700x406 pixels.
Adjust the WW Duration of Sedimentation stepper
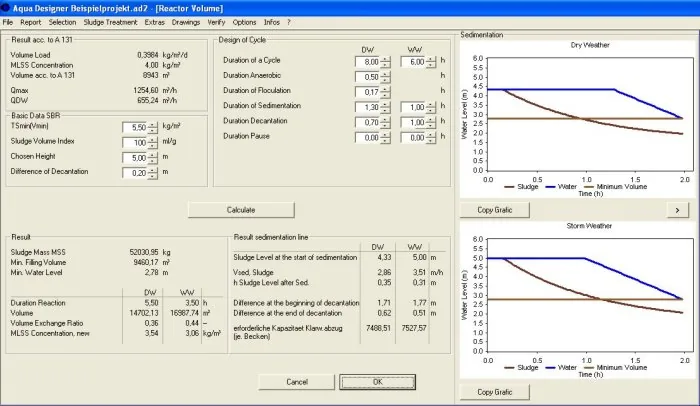point(431,108)
